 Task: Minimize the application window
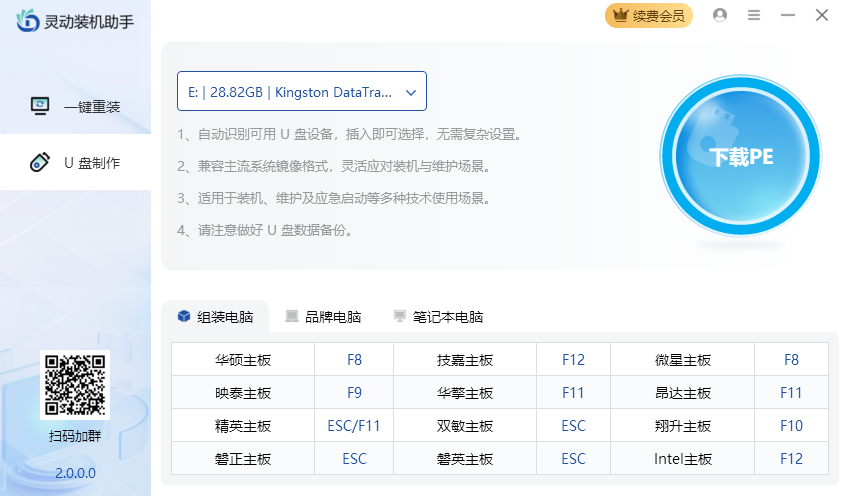[x=788, y=15]
